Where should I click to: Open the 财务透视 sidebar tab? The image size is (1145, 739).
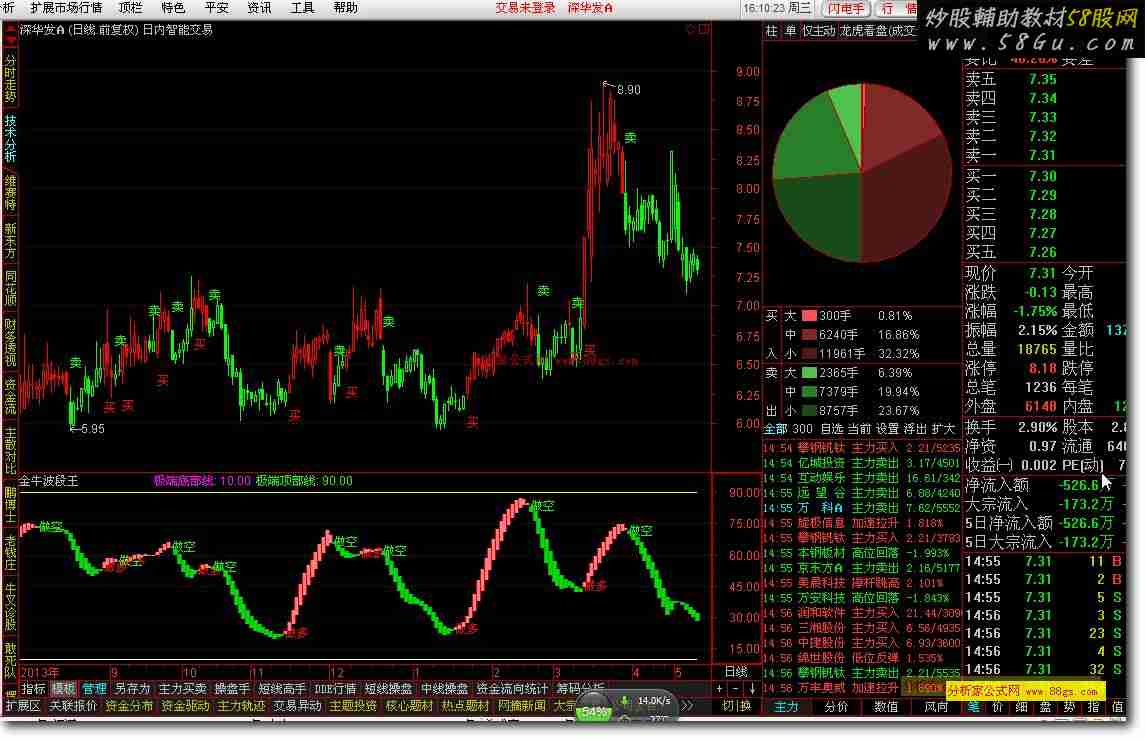[x=9, y=341]
